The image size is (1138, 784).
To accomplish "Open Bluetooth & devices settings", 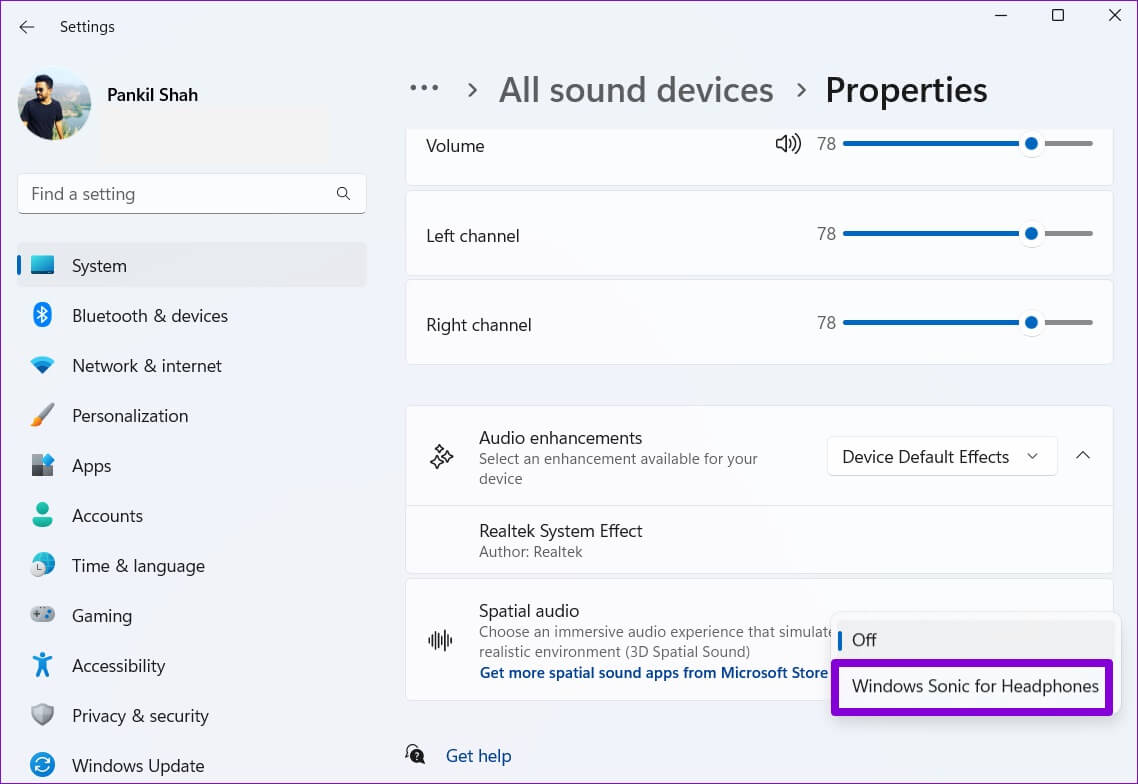I will 192,315.
